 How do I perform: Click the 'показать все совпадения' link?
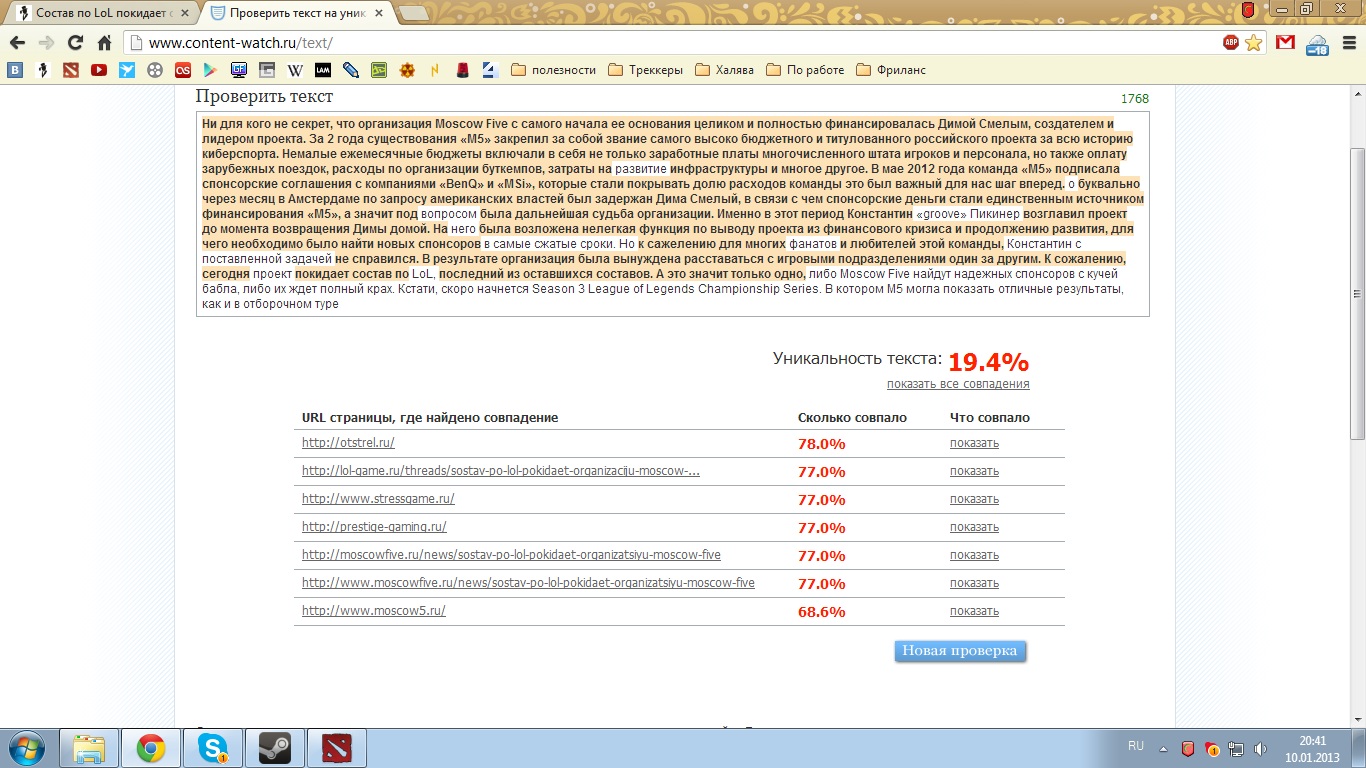coord(957,384)
